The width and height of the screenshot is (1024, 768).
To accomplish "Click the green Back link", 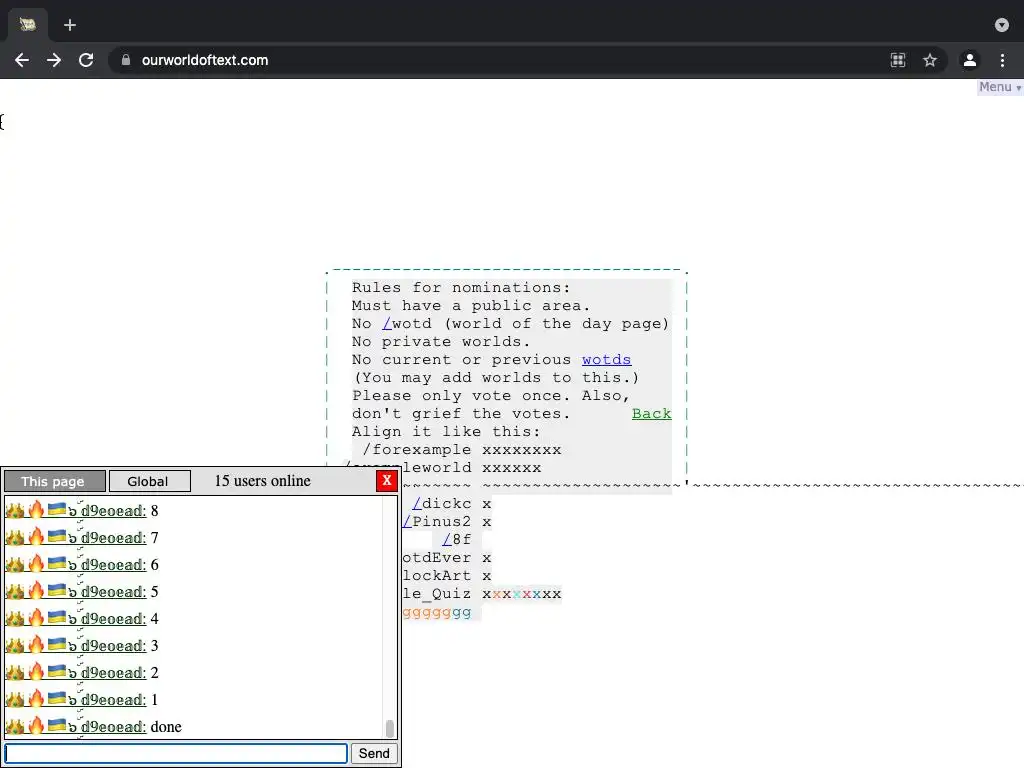I will [x=651, y=413].
